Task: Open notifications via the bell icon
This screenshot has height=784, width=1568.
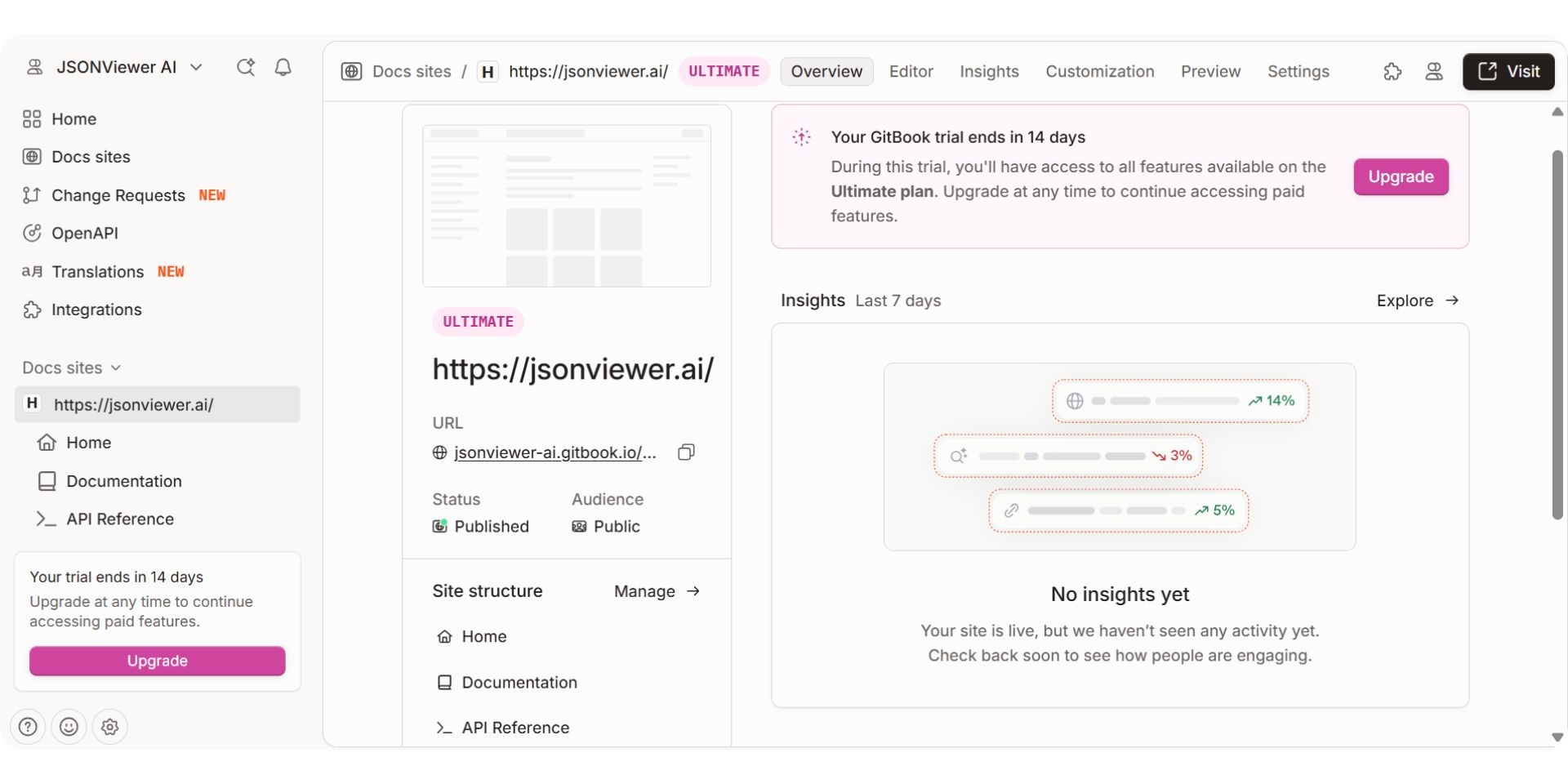Action: coord(283,67)
